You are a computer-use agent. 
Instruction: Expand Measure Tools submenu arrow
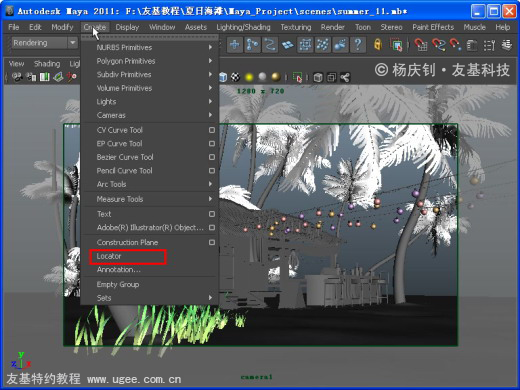pyautogui.click(x=210, y=199)
